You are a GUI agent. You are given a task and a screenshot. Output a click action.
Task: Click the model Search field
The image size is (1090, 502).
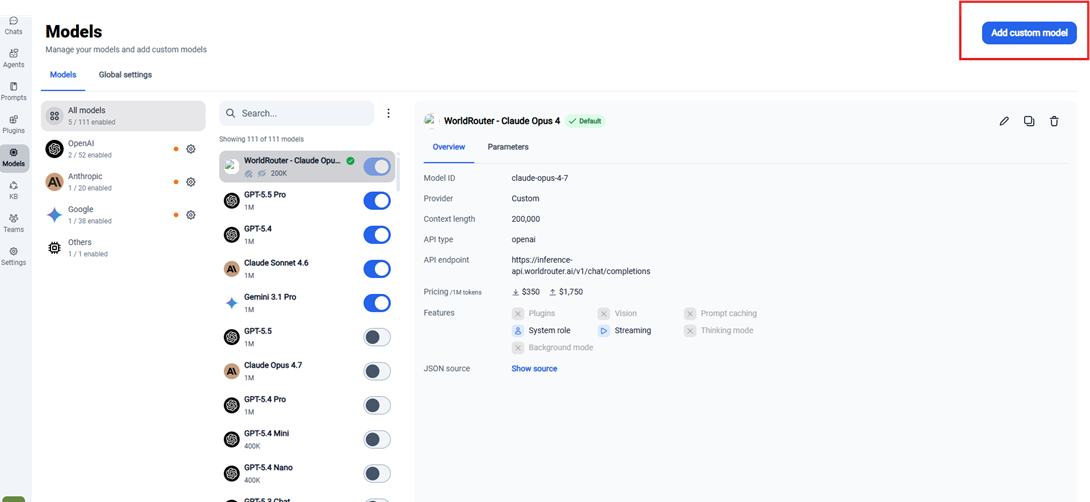coord(297,113)
